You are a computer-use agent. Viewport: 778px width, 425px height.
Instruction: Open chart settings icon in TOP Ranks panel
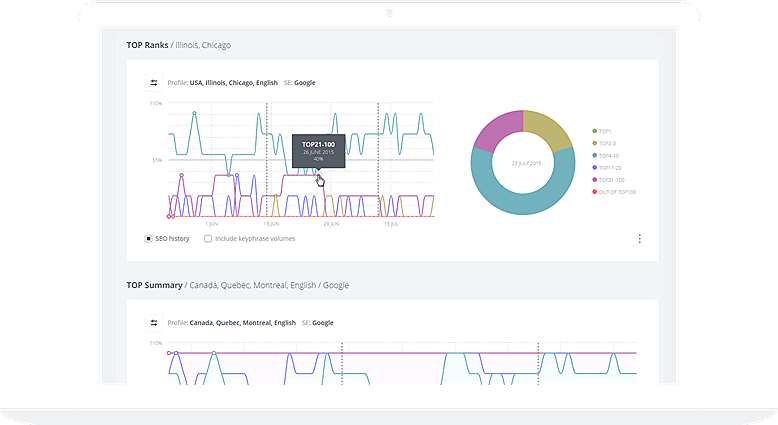[x=154, y=83]
